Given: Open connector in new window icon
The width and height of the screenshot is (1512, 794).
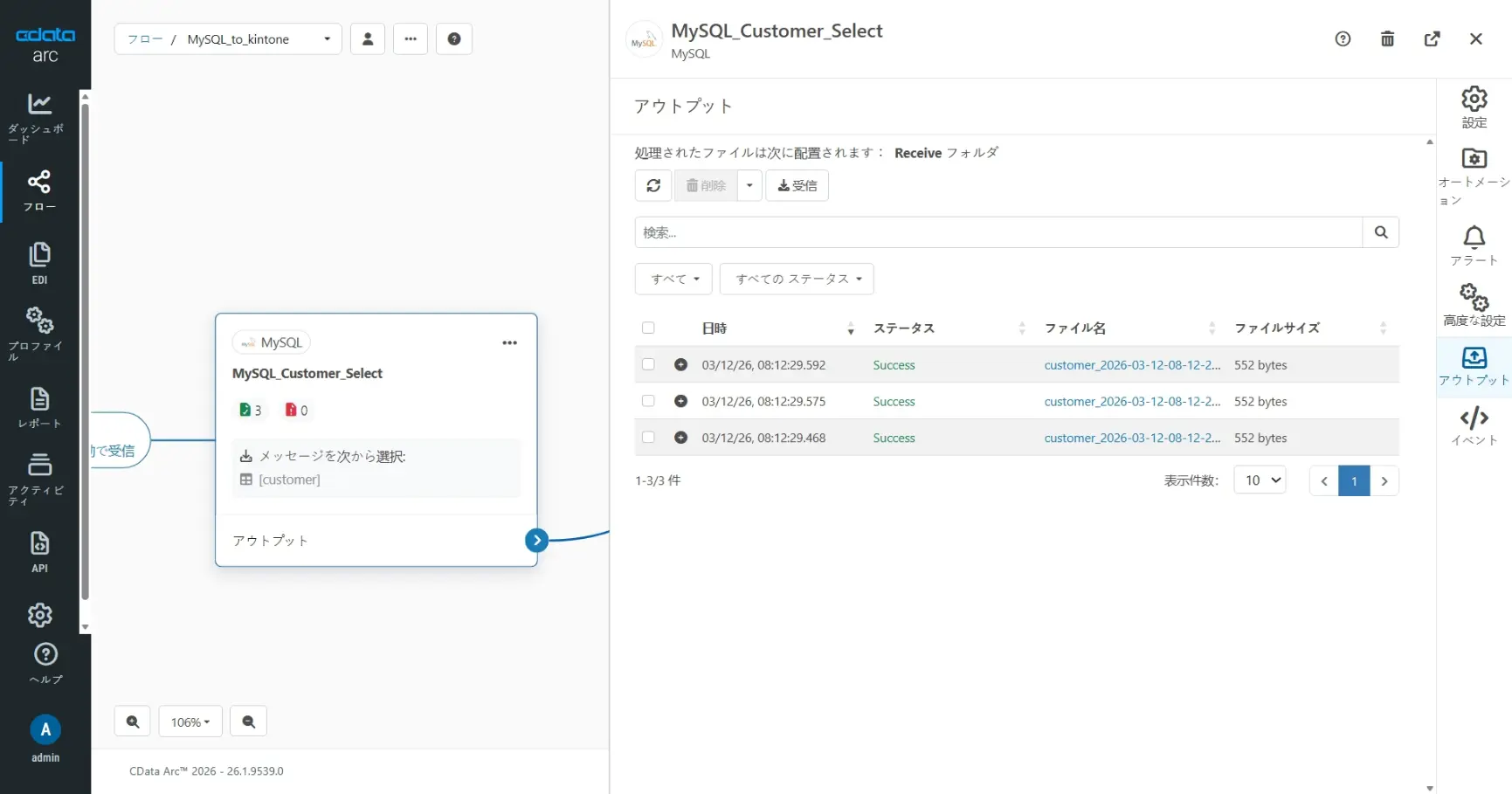Looking at the screenshot, I should tap(1432, 38).
